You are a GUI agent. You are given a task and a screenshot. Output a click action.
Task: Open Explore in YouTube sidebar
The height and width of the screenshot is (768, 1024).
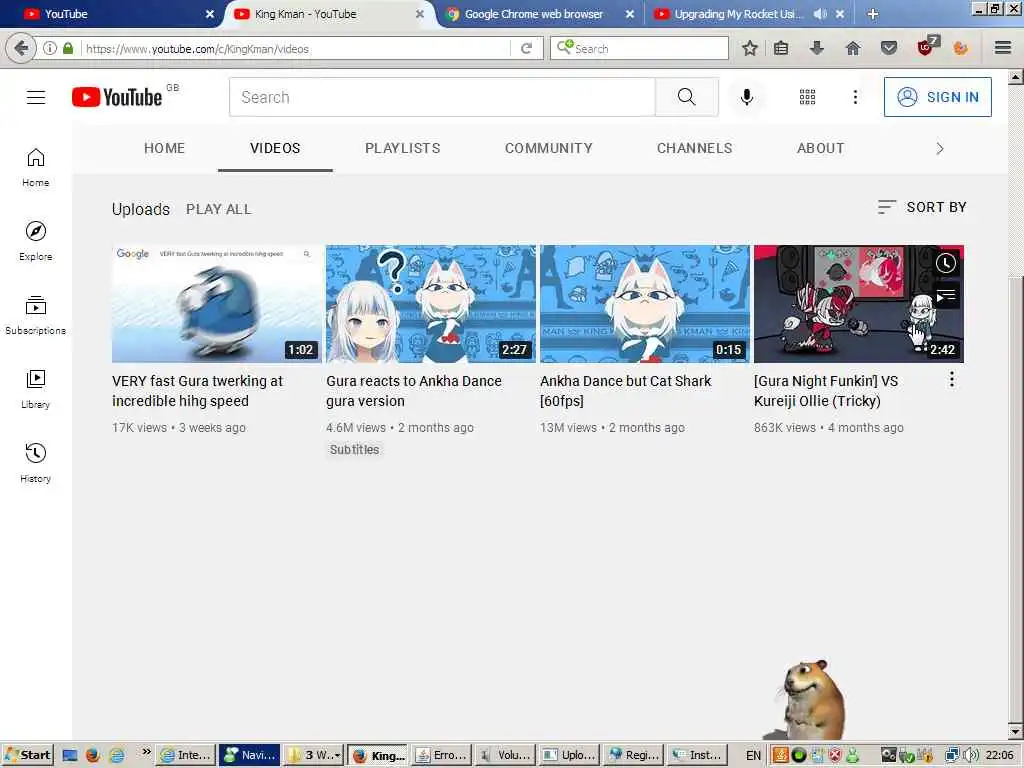coord(36,242)
